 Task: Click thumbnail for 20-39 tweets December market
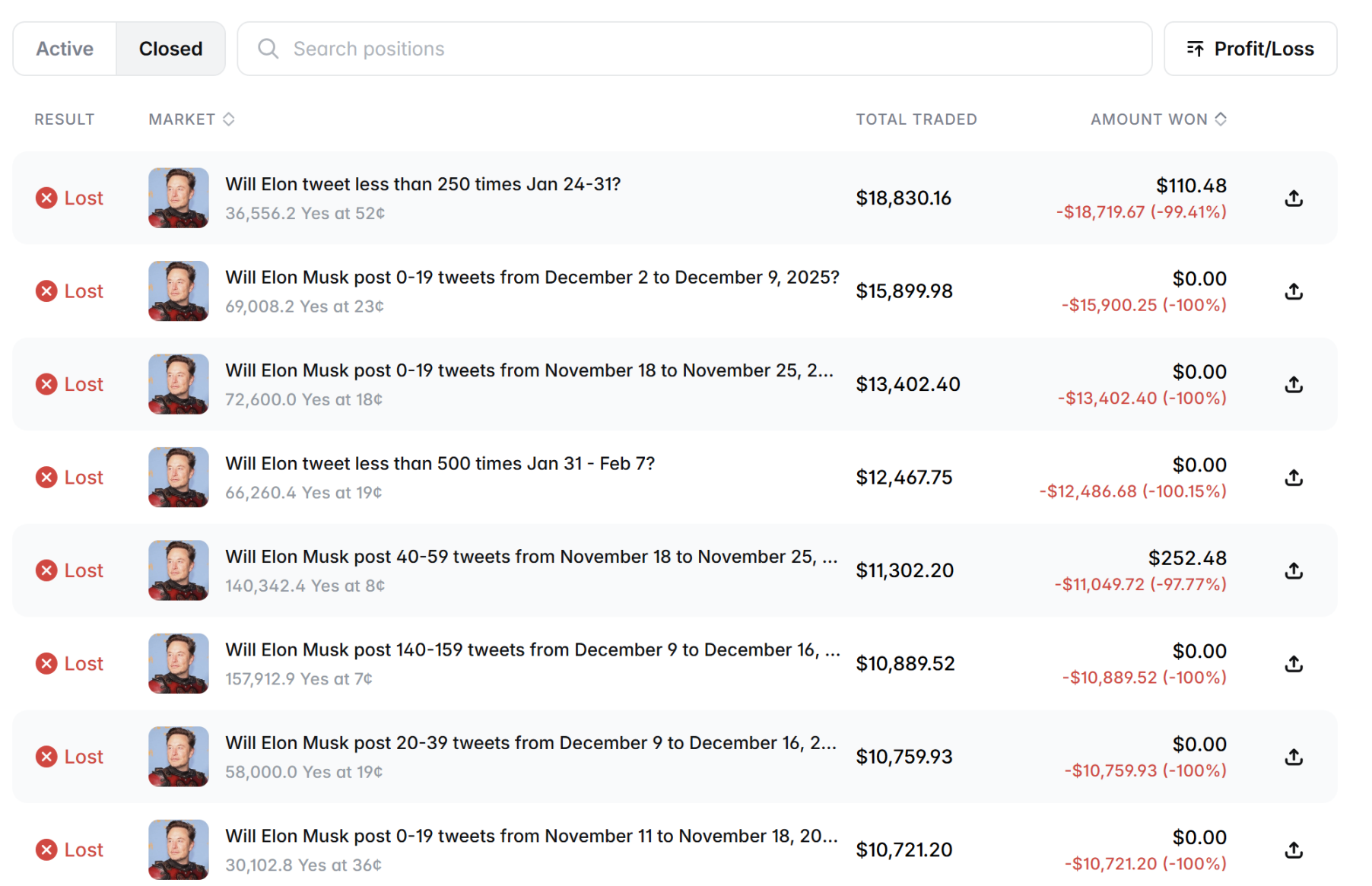(x=179, y=757)
